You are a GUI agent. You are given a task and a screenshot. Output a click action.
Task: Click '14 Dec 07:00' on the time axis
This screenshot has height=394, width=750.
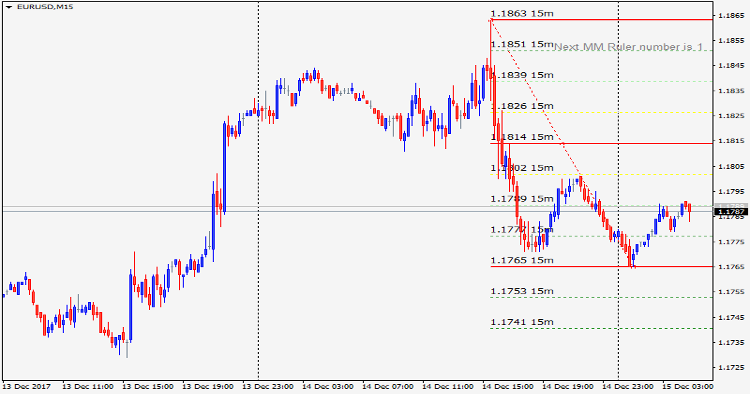click(388, 386)
